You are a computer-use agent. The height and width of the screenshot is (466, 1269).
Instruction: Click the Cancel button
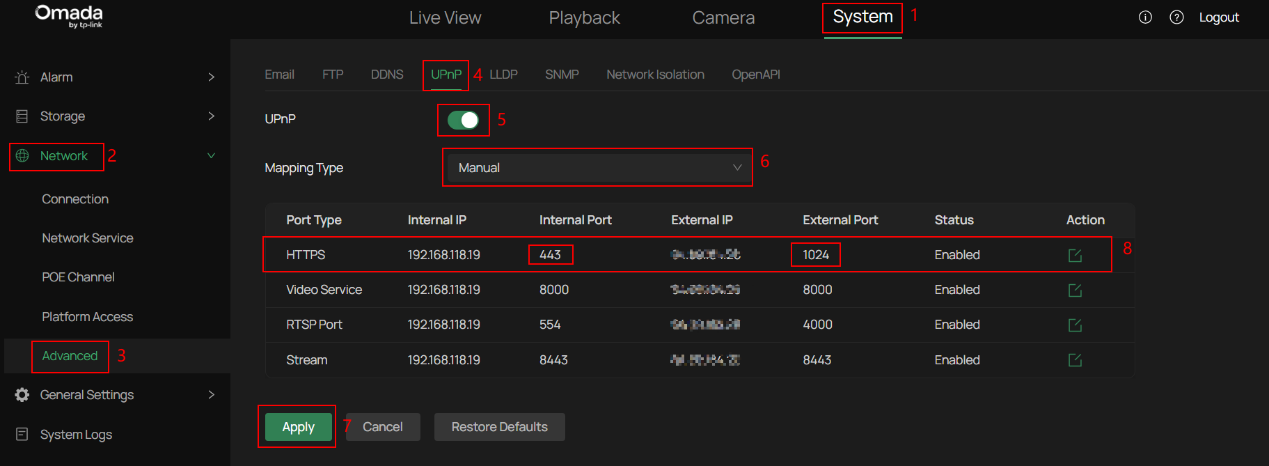(383, 427)
